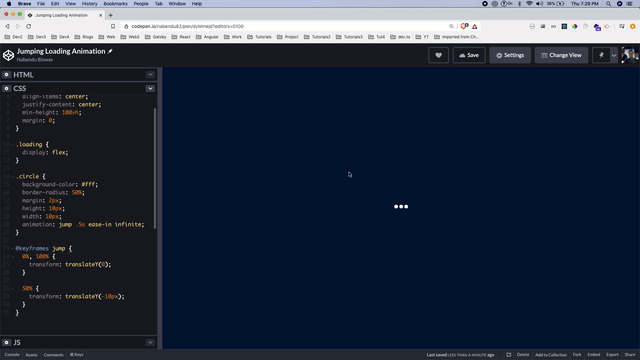Fold the 50% keyframe block
The image size is (640, 360).
pos(12,288)
